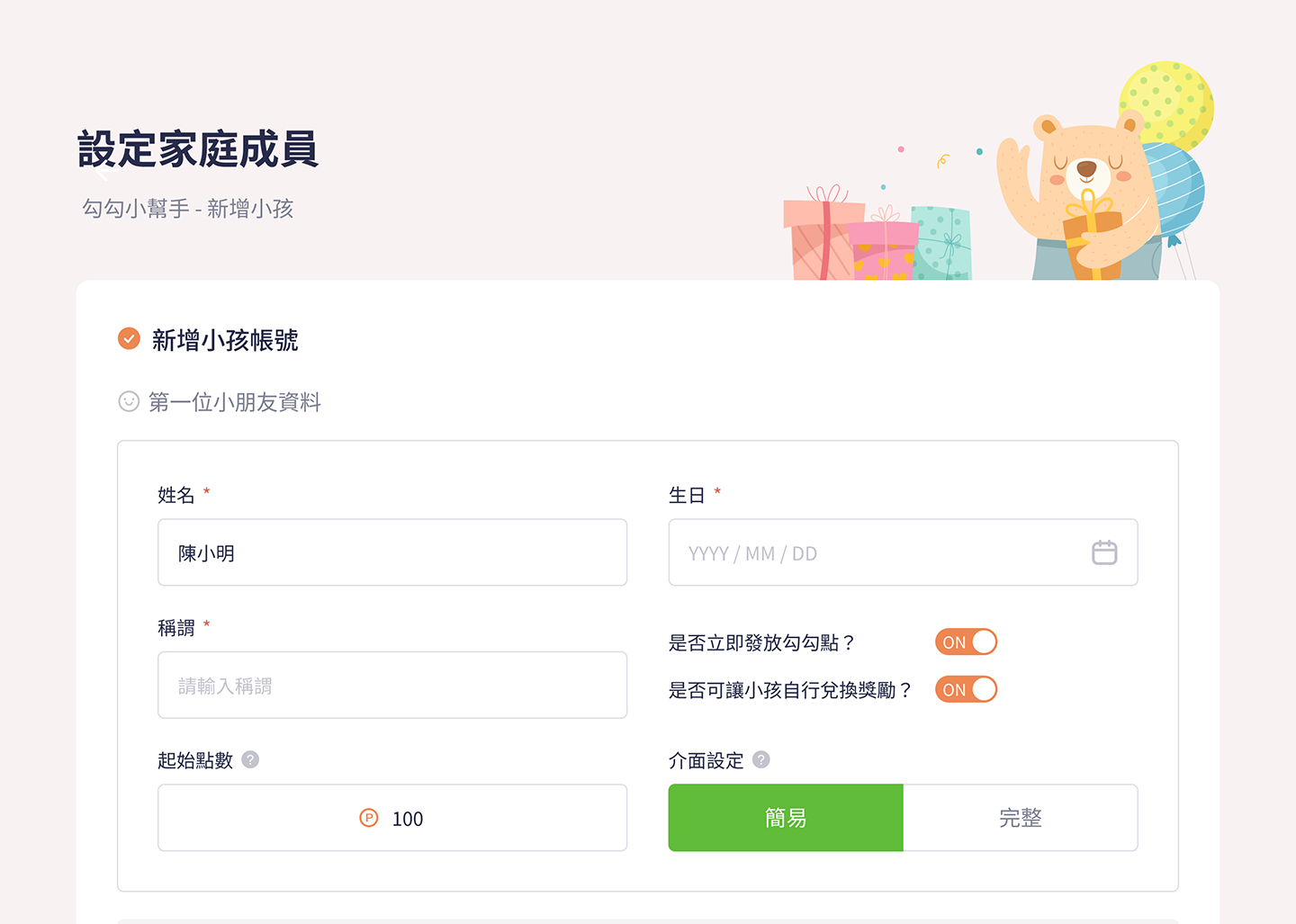Click the 姓名 field containing 陳小明
The height and width of the screenshot is (924, 1296).
tap(392, 552)
